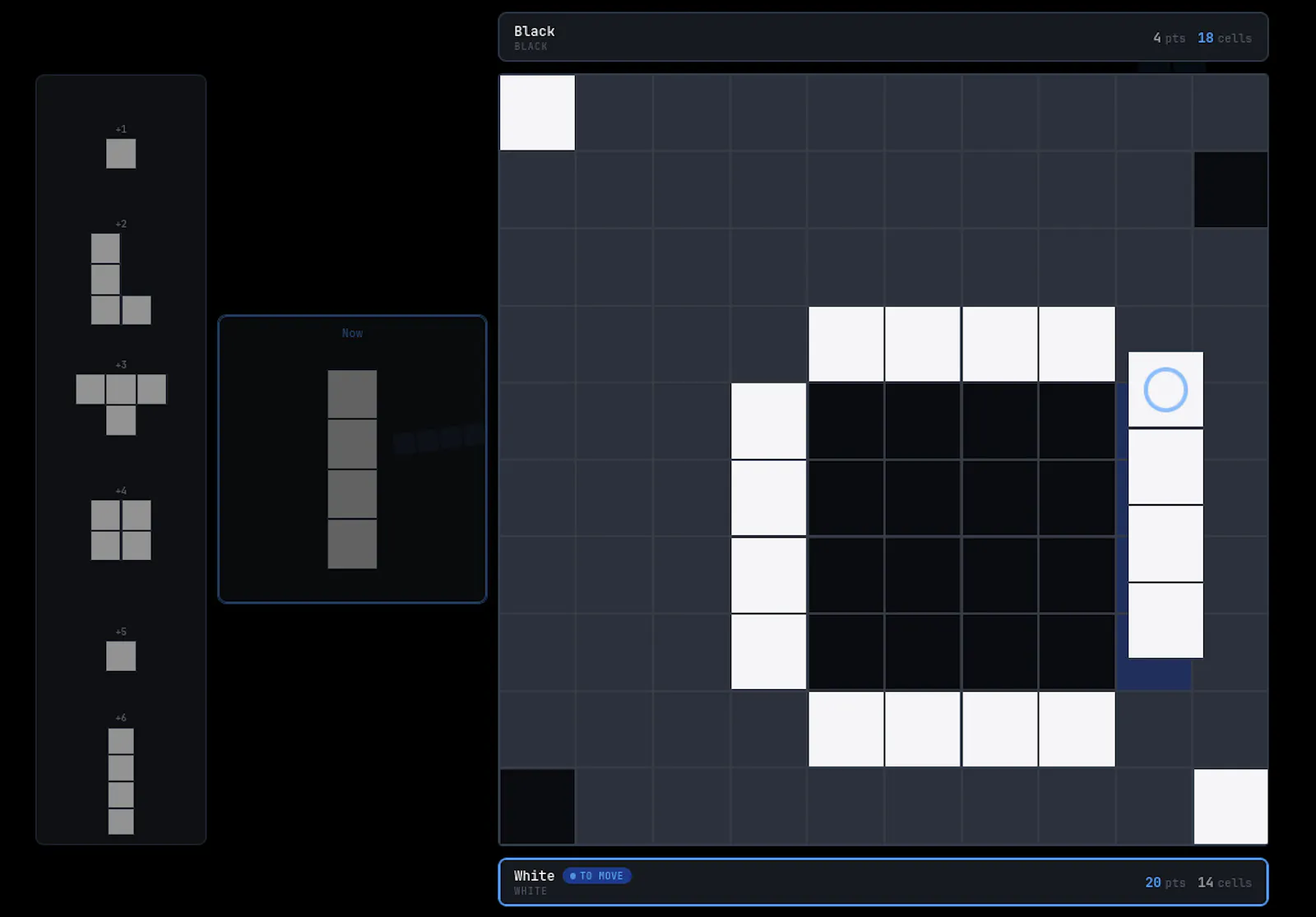The width and height of the screenshot is (1316, 917).
Task: Select the +1 single-square piece in queue
Action: 121,154
